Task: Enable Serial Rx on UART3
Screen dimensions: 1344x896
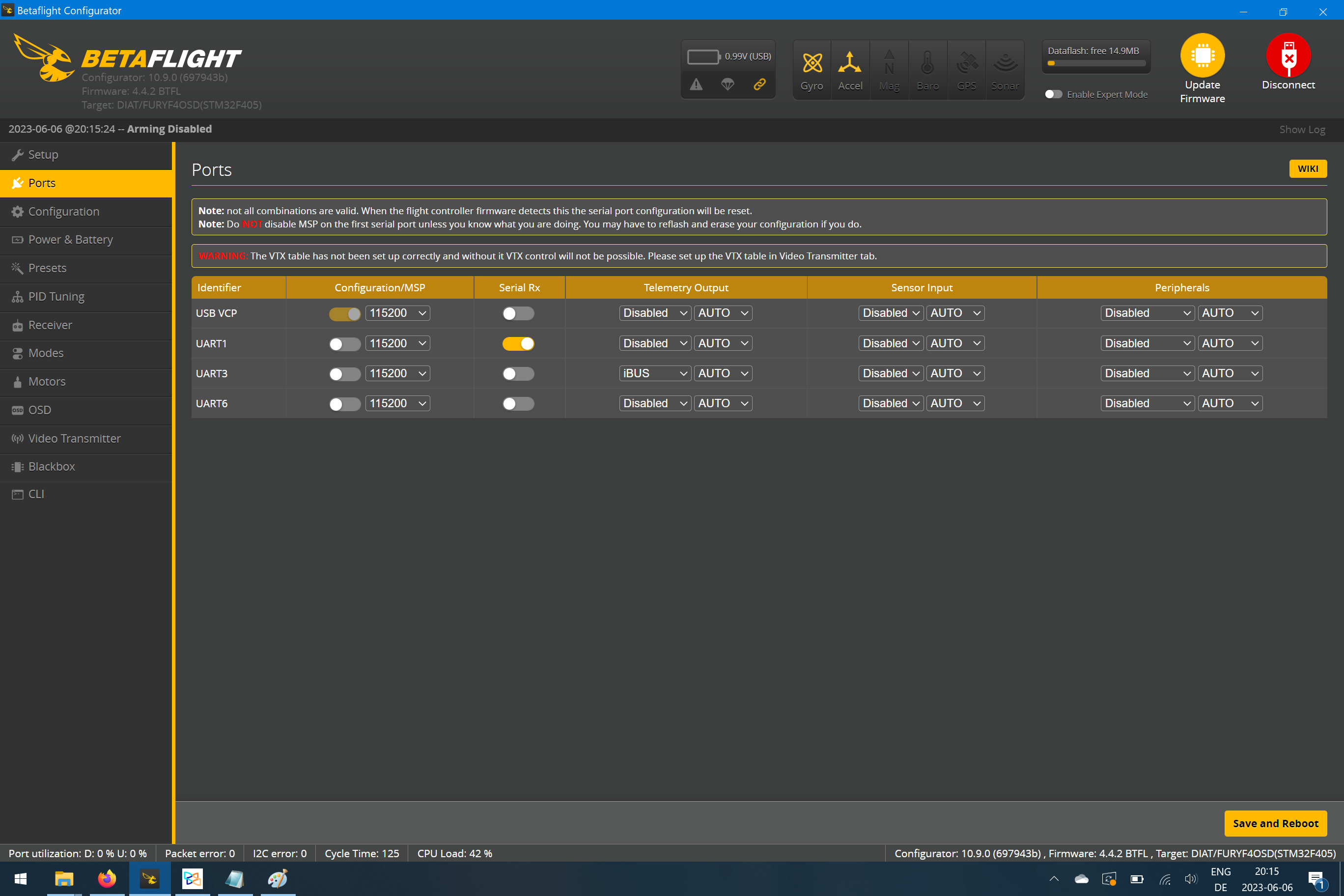Action: point(518,373)
